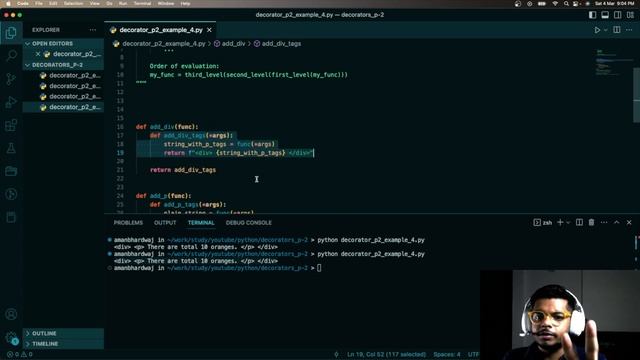Switch to the TERMINAL panel tab
The image size is (640, 360).
coord(201,222)
